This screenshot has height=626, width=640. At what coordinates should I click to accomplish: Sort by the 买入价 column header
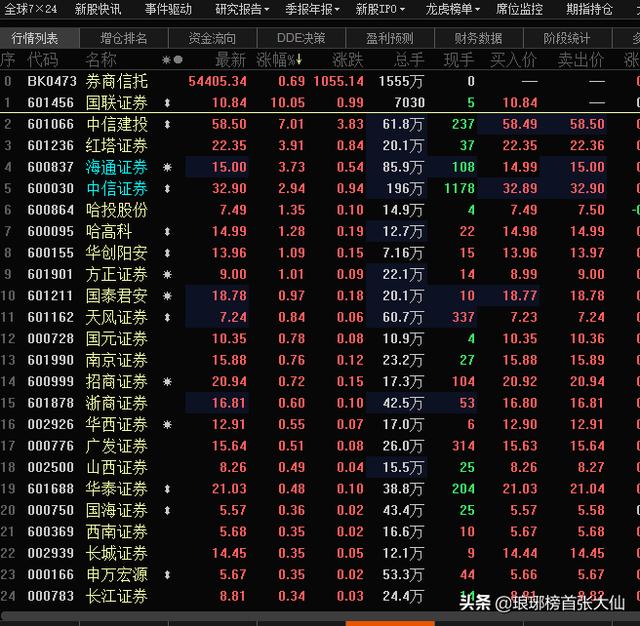pos(513,60)
